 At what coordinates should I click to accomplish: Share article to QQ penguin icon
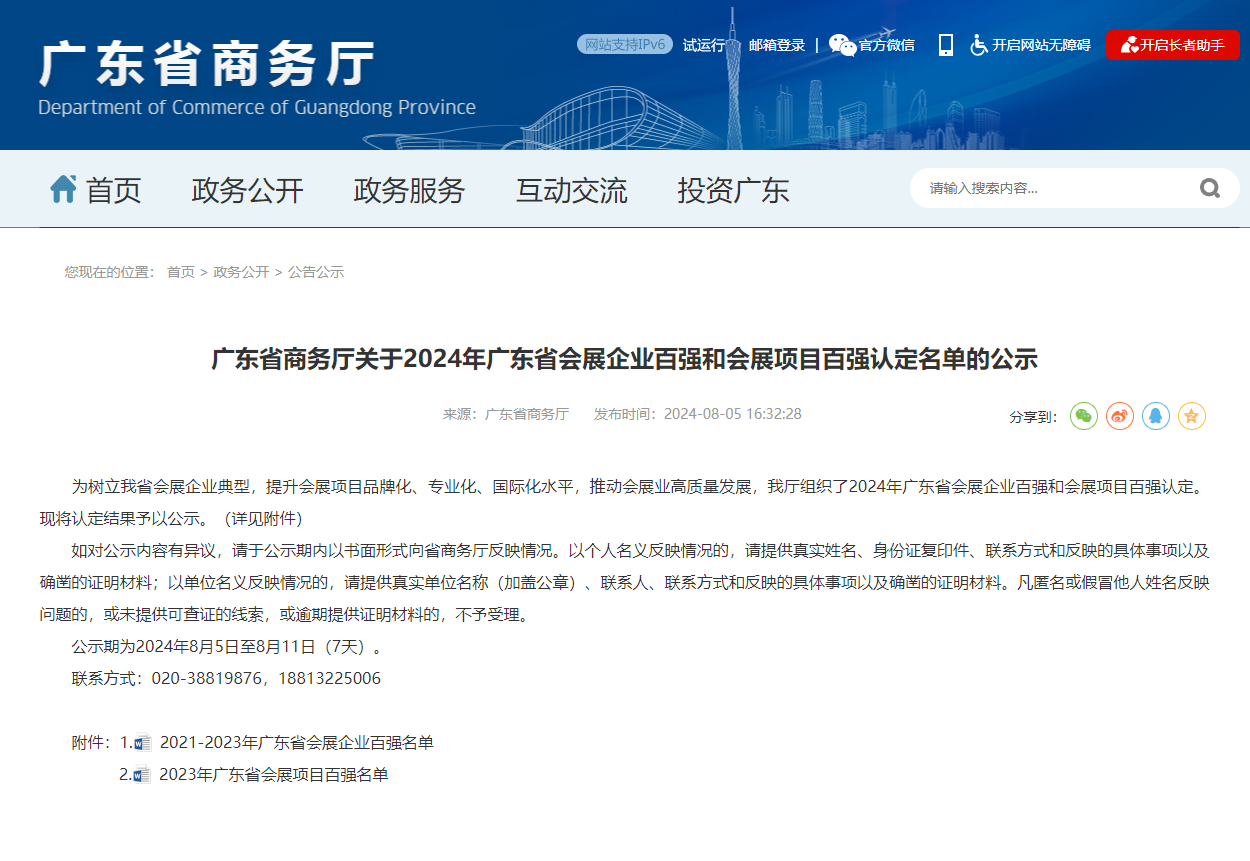tap(1156, 416)
